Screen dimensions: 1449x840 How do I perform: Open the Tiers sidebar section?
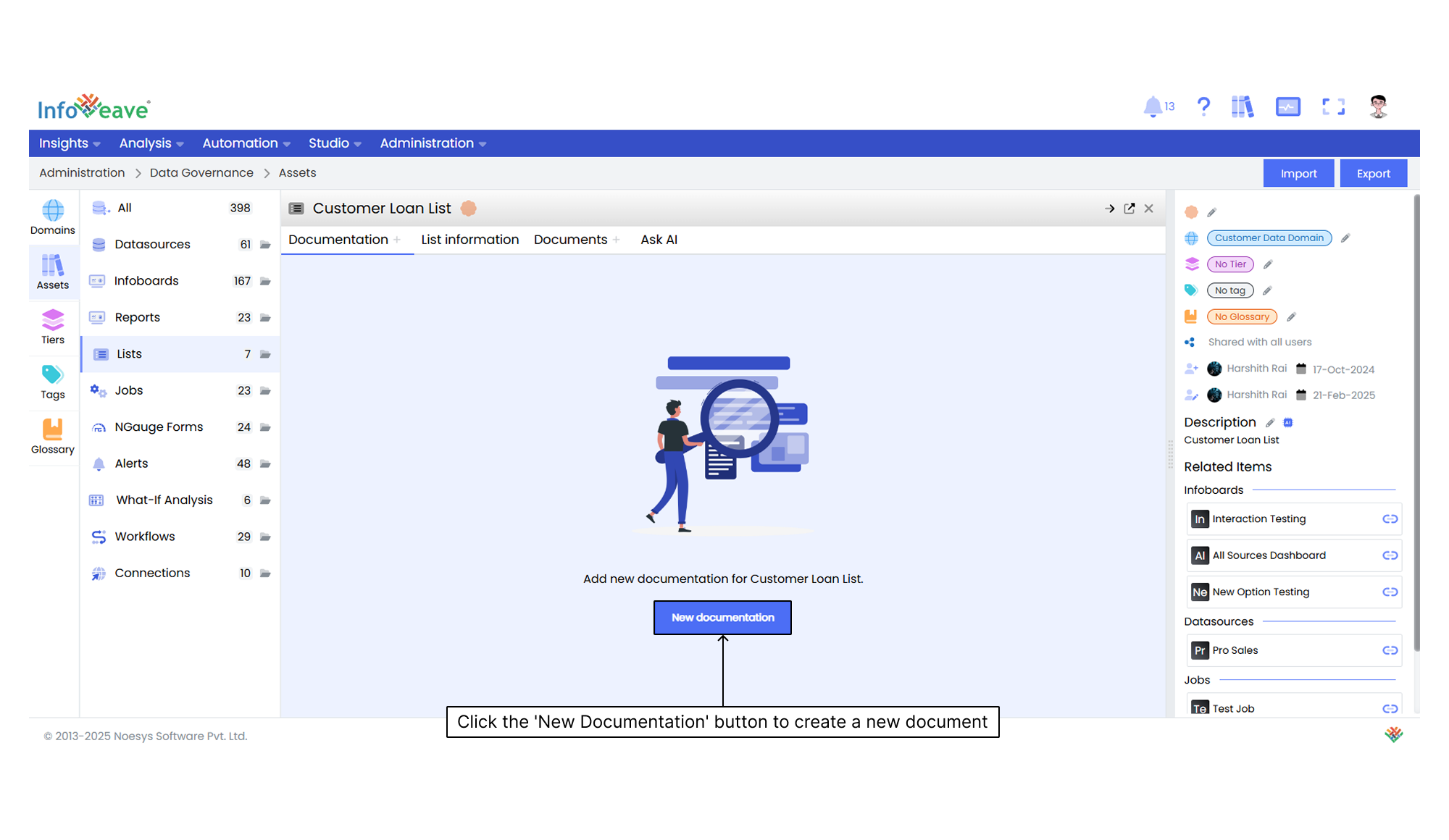click(x=53, y=327)
